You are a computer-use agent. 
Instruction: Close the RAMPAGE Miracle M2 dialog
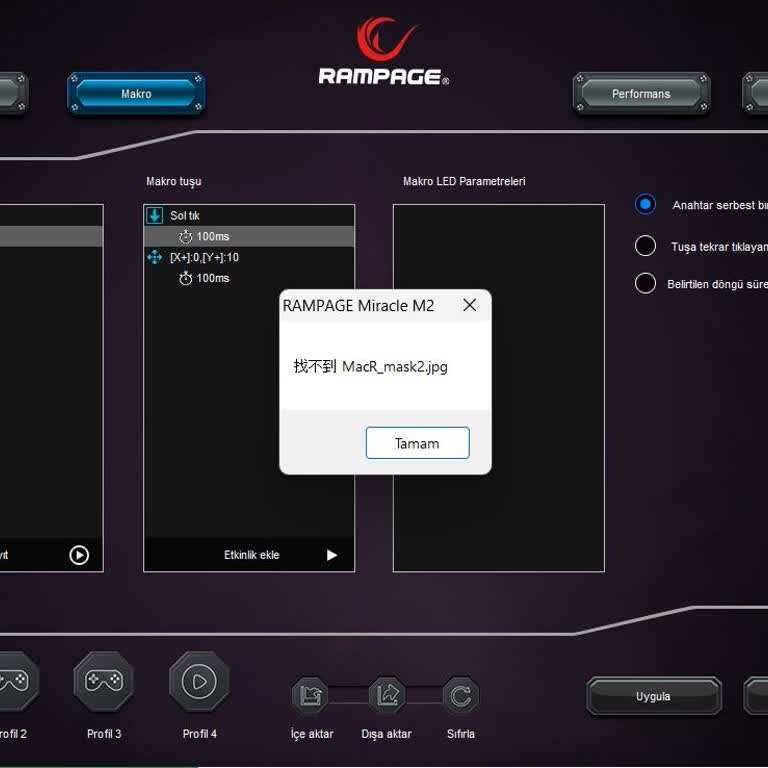469,306
